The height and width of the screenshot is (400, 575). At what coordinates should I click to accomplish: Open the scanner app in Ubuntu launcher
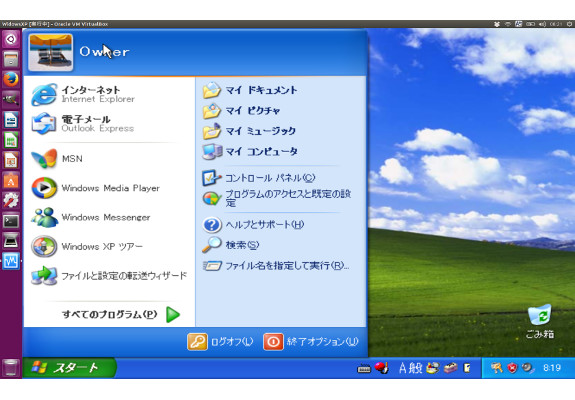click(11, 241)
